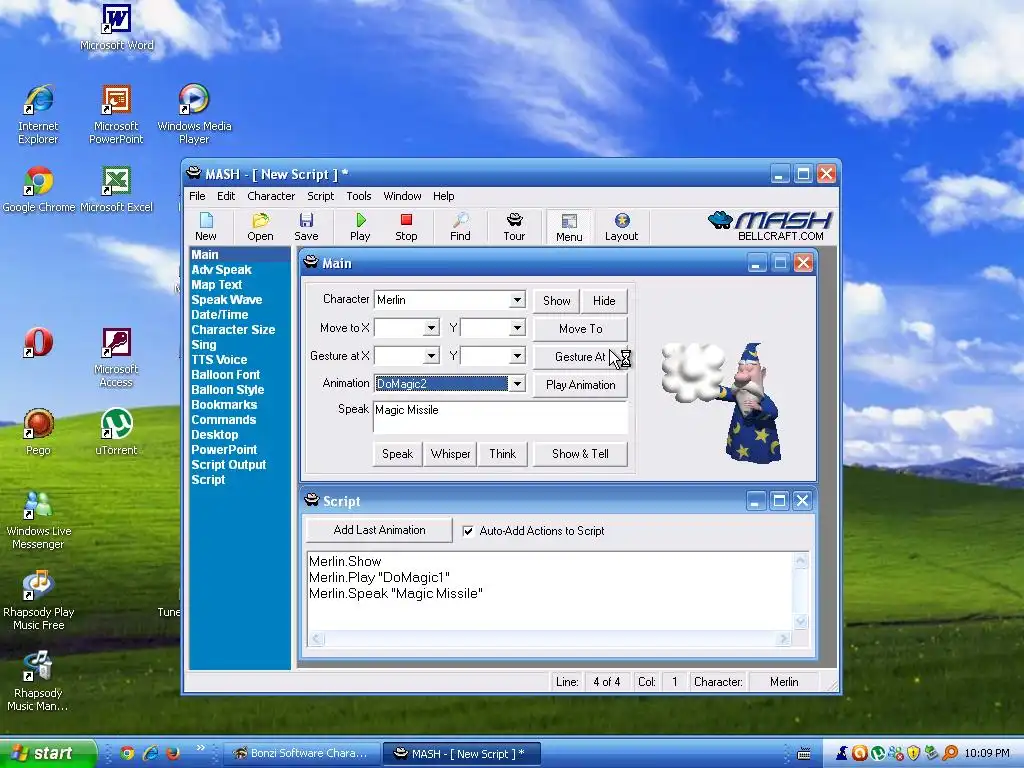The image size is (1024, 768).
Task: Click the Whisper button
Action: tap(451, 454)
